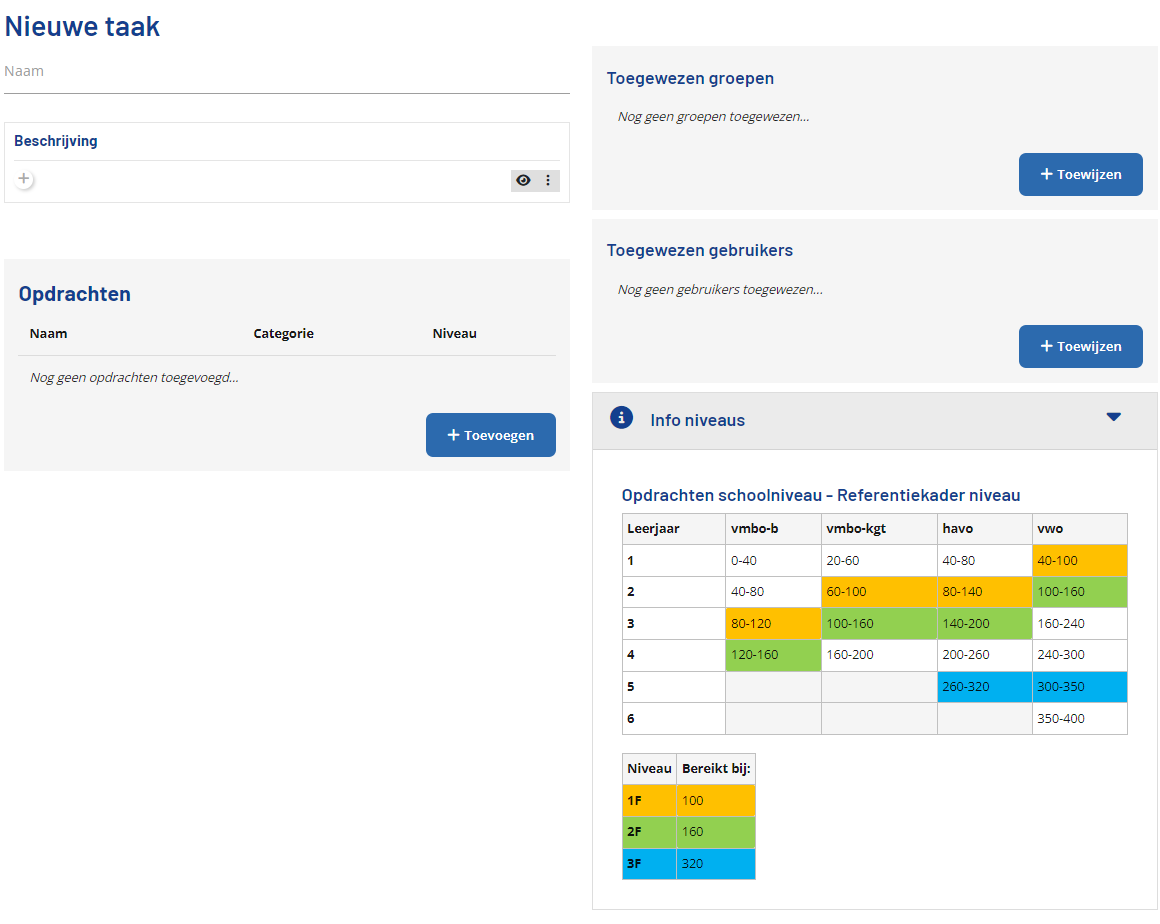1160x924 pixels.
Task: Click Toewijzen under Toegewezen groepen
Action: pos(1080,175)
